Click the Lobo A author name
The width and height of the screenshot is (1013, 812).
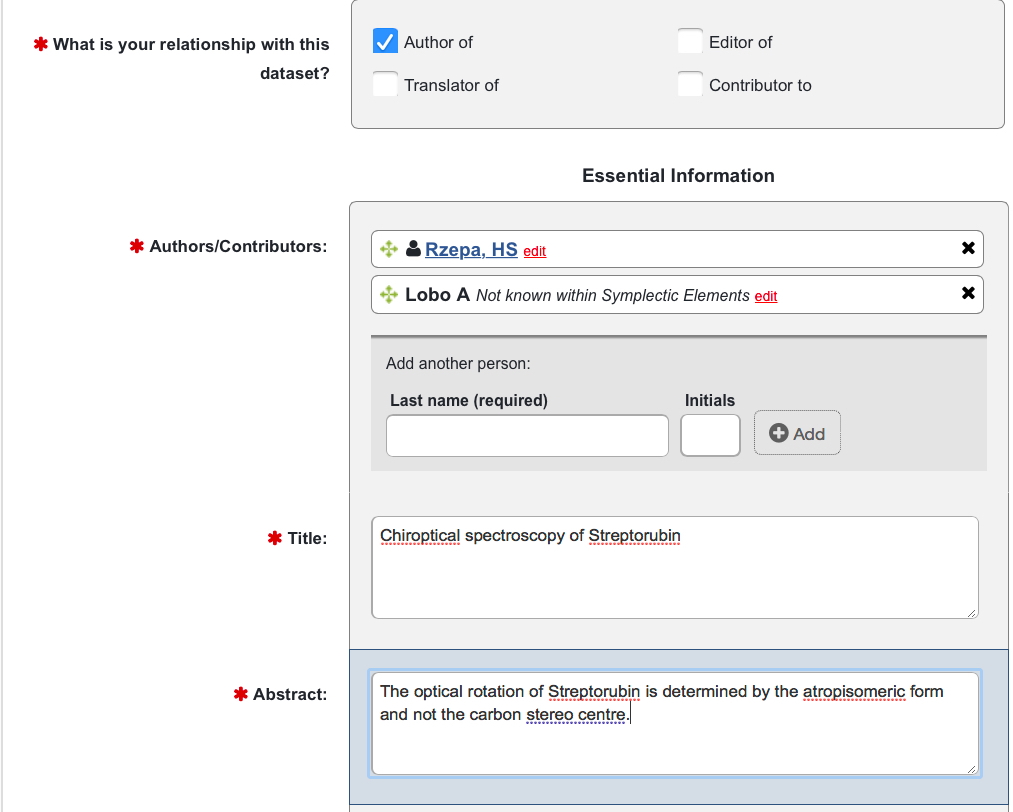437,295
